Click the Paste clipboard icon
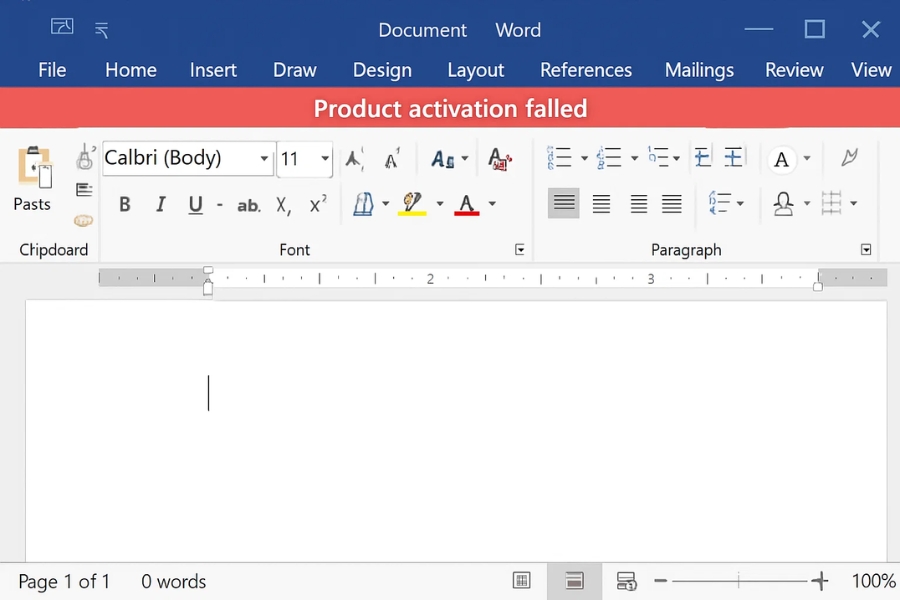Screen dimensions: 900x600 tap(34, 167)
